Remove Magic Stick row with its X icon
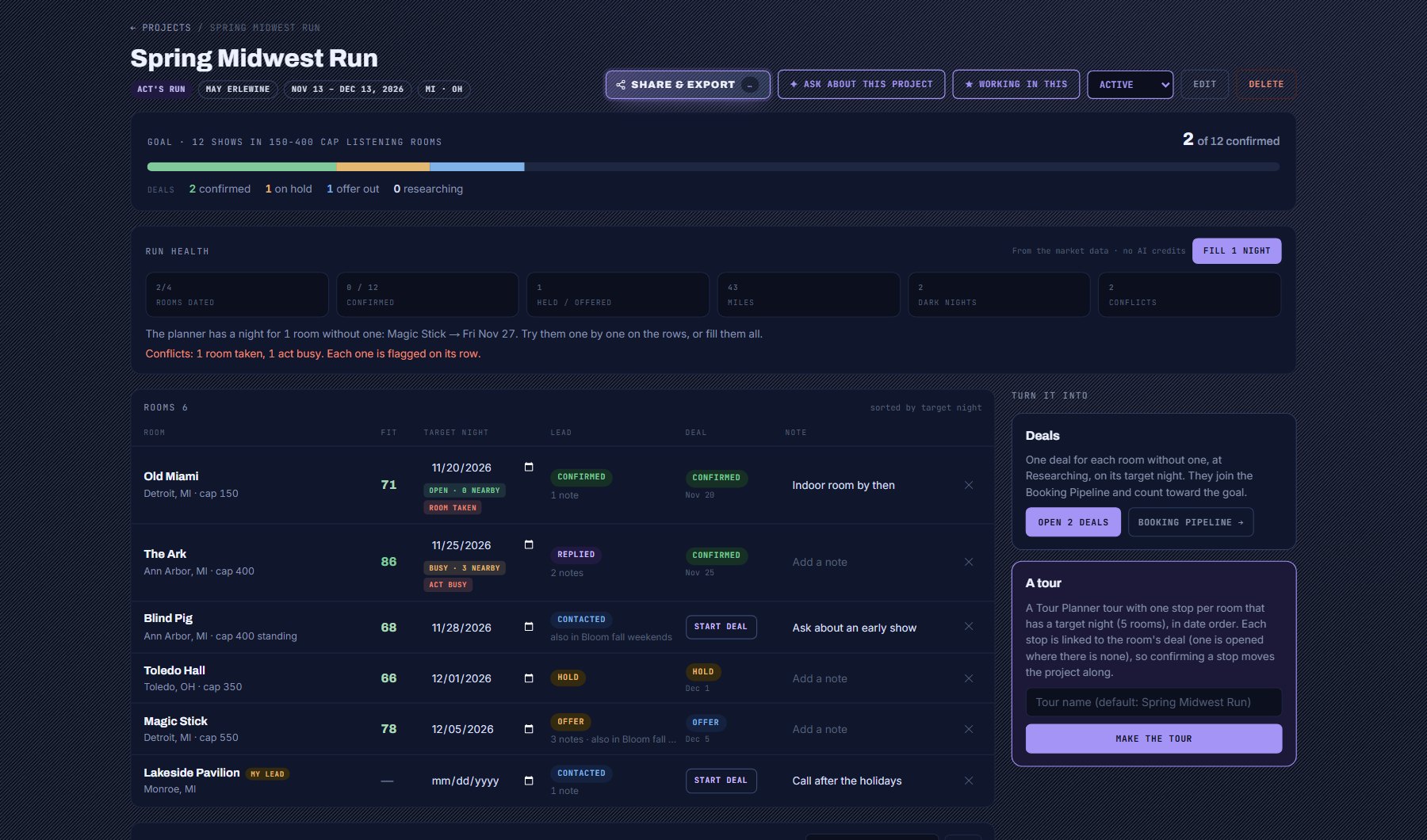1427x840 pixels. point(969,729)
